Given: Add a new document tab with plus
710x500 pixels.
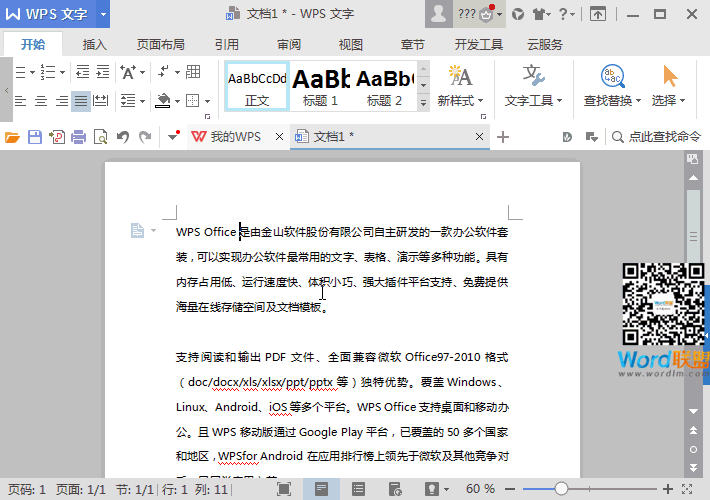Looking at the screenshot, I should point(503,137).
